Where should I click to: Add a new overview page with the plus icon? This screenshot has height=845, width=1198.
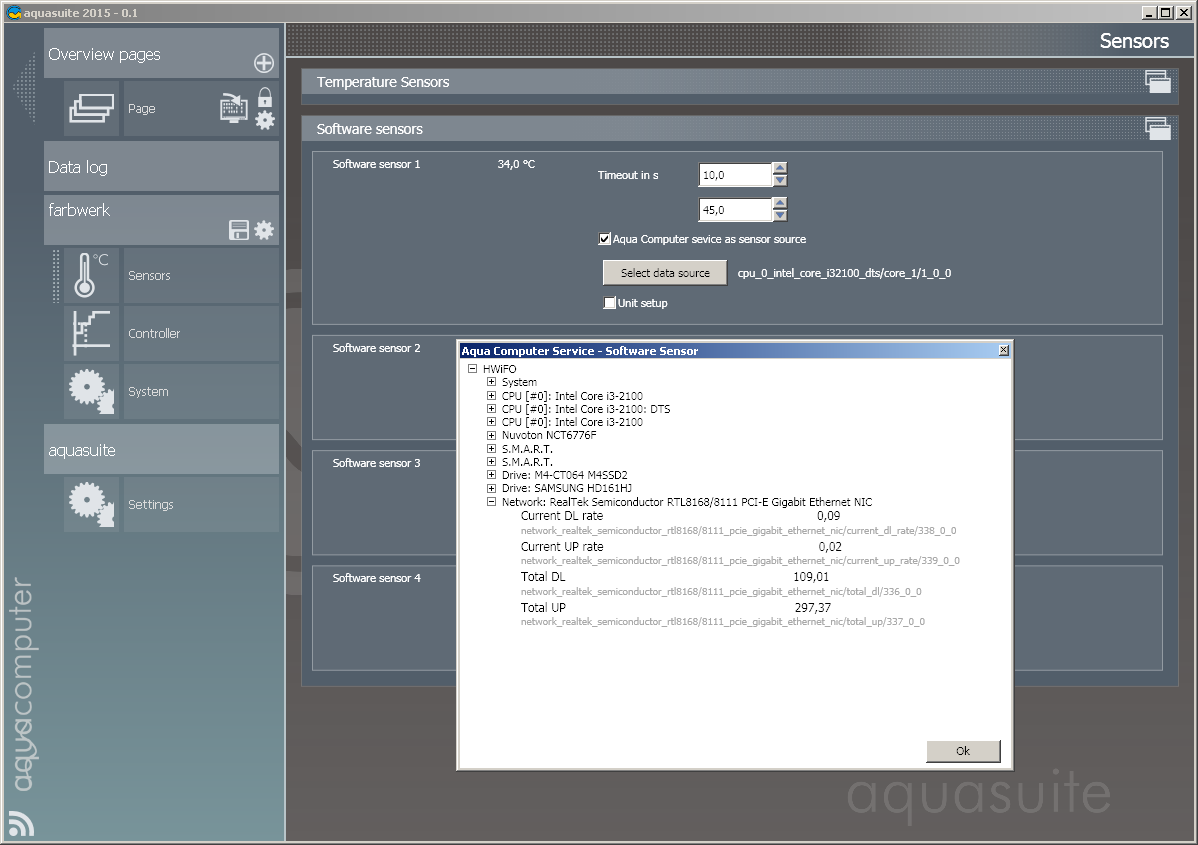264,63
